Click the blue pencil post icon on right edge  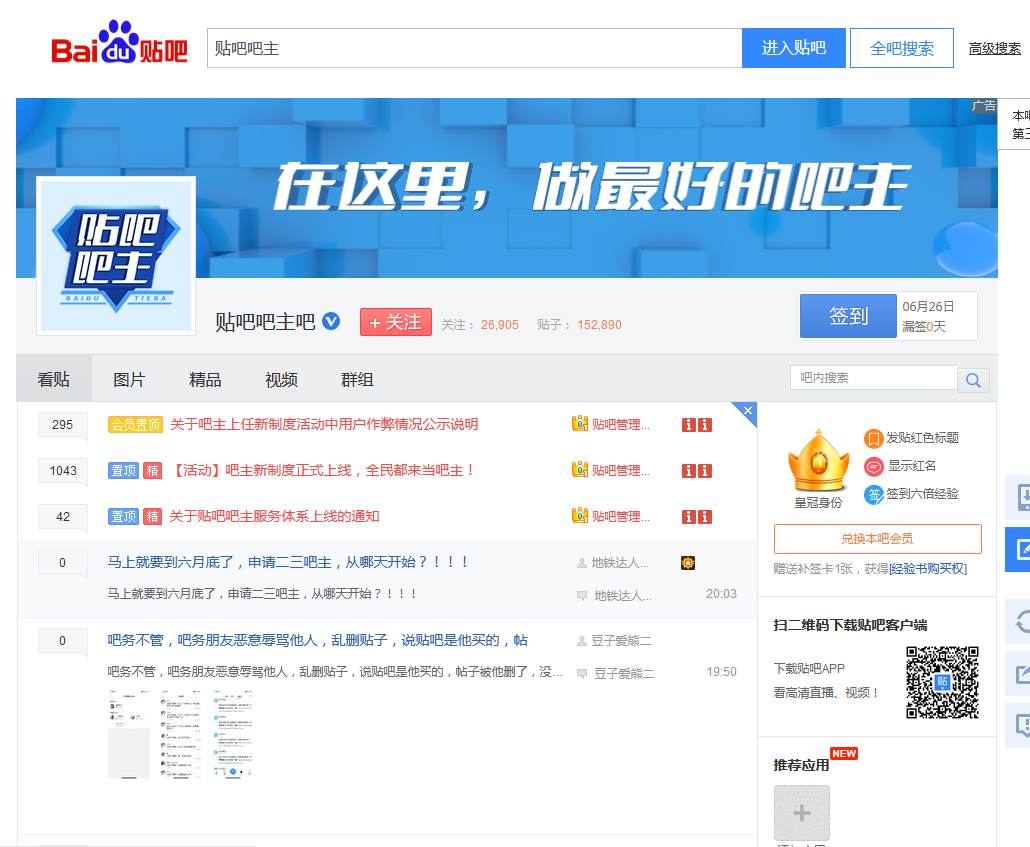[1020, 549]
